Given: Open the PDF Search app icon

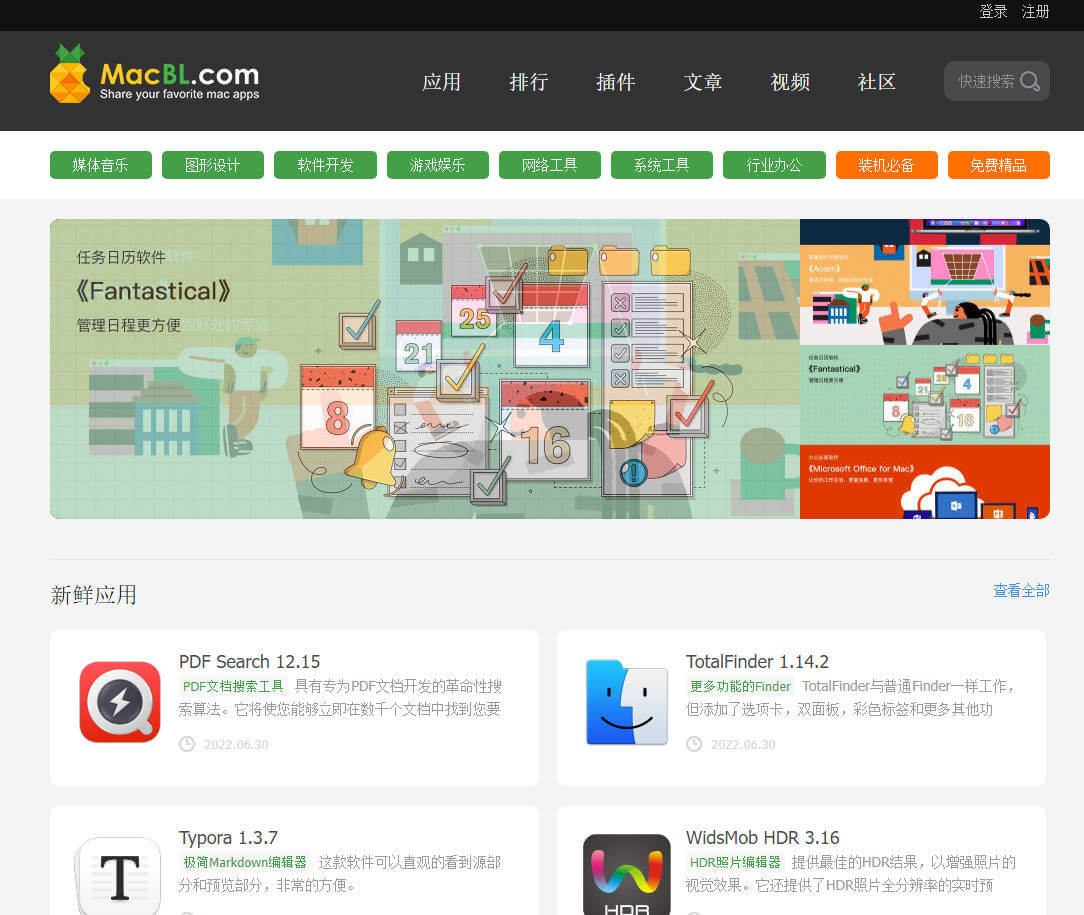Looking at the screenshot, I should (x=120, y=701).
